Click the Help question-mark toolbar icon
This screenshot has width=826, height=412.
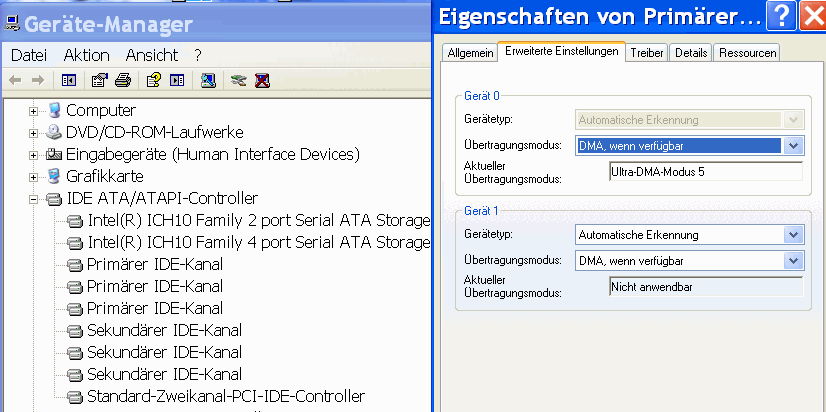(x=153, y=80)
